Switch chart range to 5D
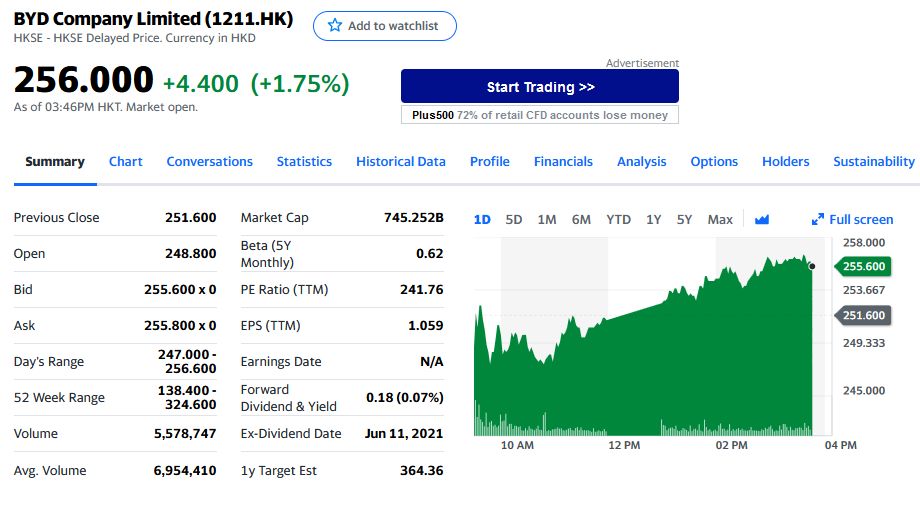Screen dimensions: 920x508 514,219
